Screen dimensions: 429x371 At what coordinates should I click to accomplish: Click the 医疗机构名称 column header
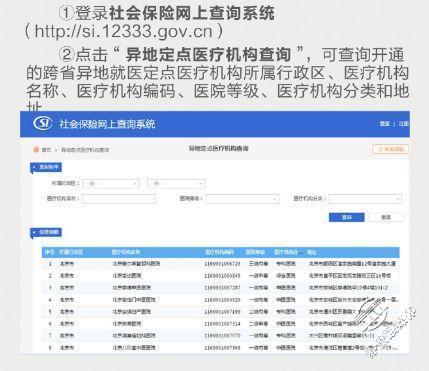[x=126, y=252]
